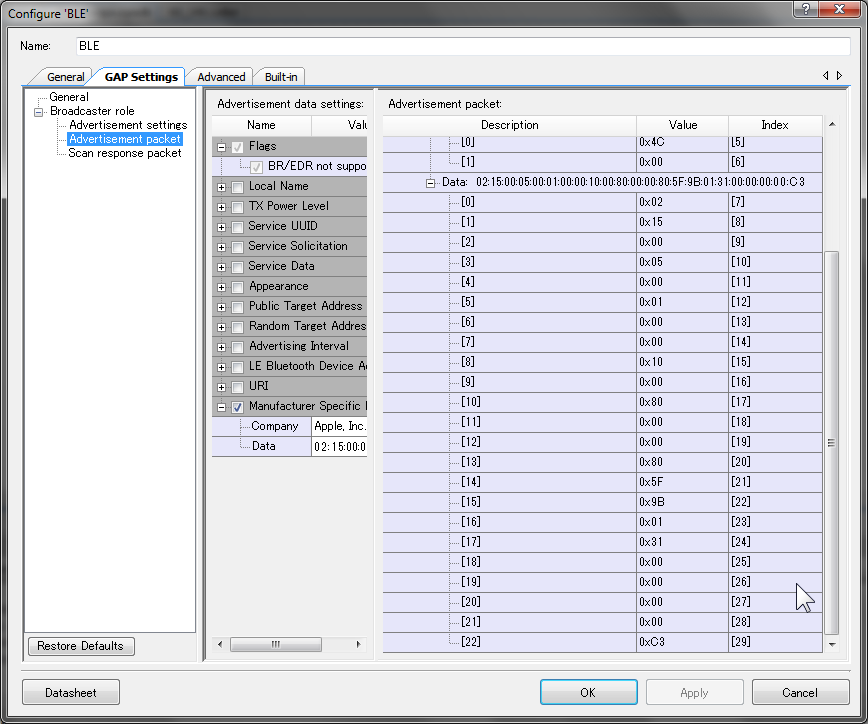Click the advertisement packet vertical scrollbar thumb
The height and width of the screenshot is (724, 868).
(x=831, y=443)
